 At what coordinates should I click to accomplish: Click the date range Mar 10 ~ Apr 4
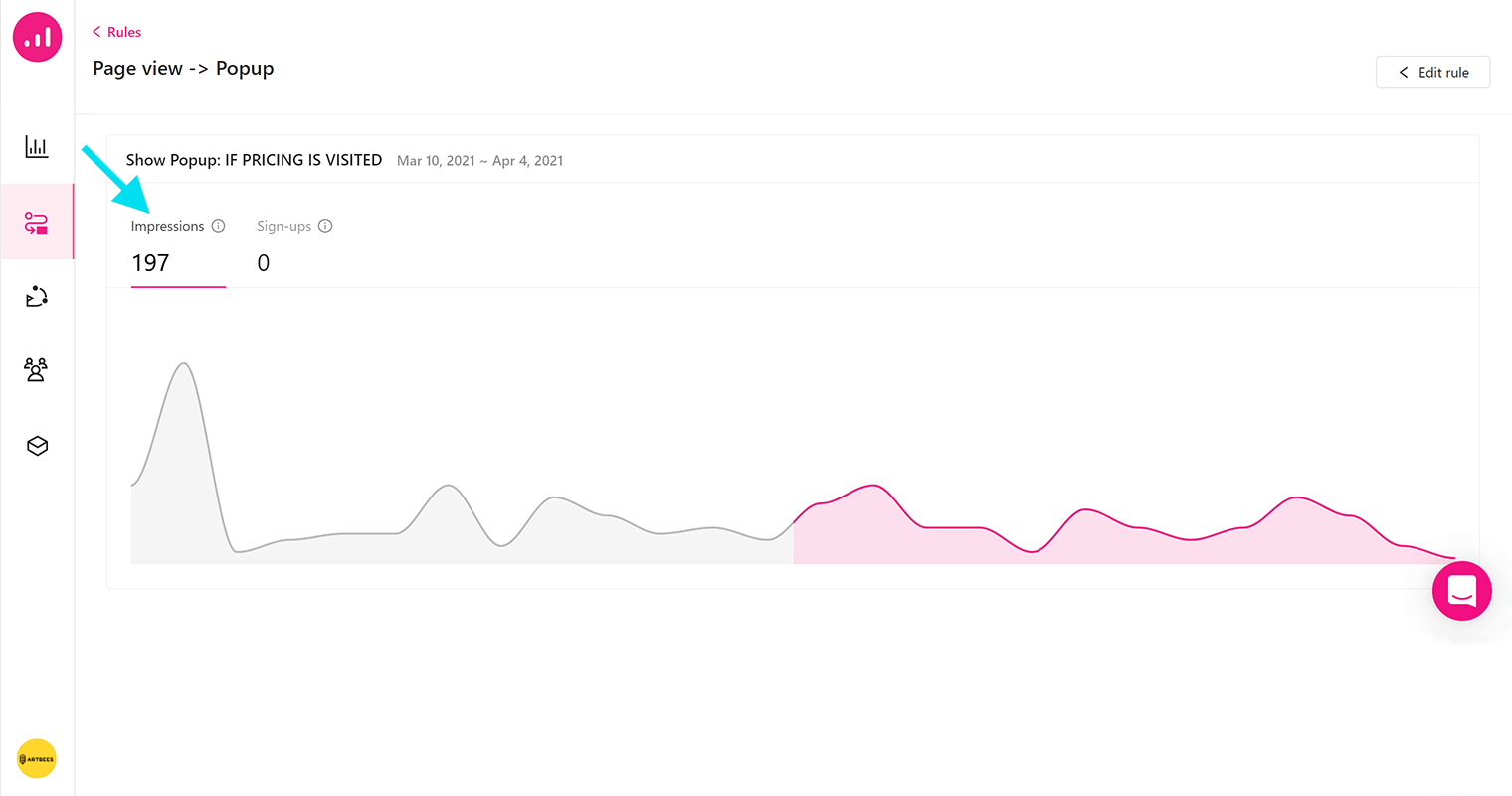[479, 161]
